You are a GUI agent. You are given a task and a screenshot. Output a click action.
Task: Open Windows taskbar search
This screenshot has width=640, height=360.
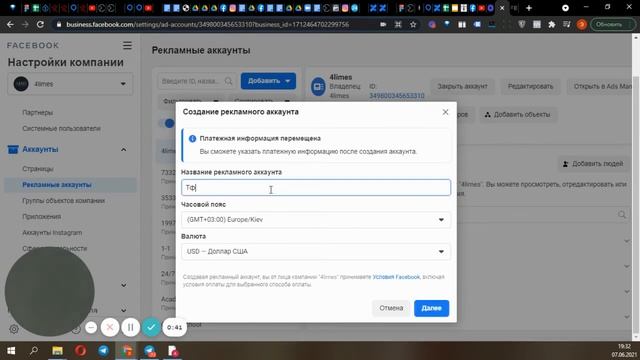pyautogui.click(x=34, y=351)
